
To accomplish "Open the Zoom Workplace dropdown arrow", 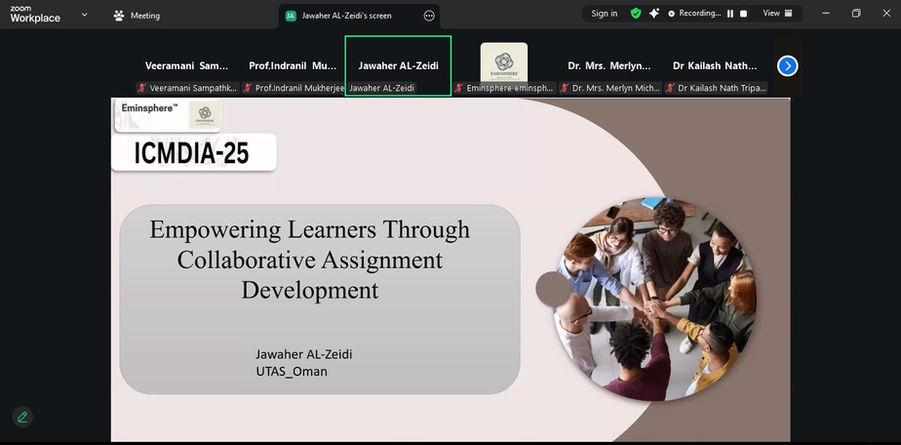I will (84, 14).
